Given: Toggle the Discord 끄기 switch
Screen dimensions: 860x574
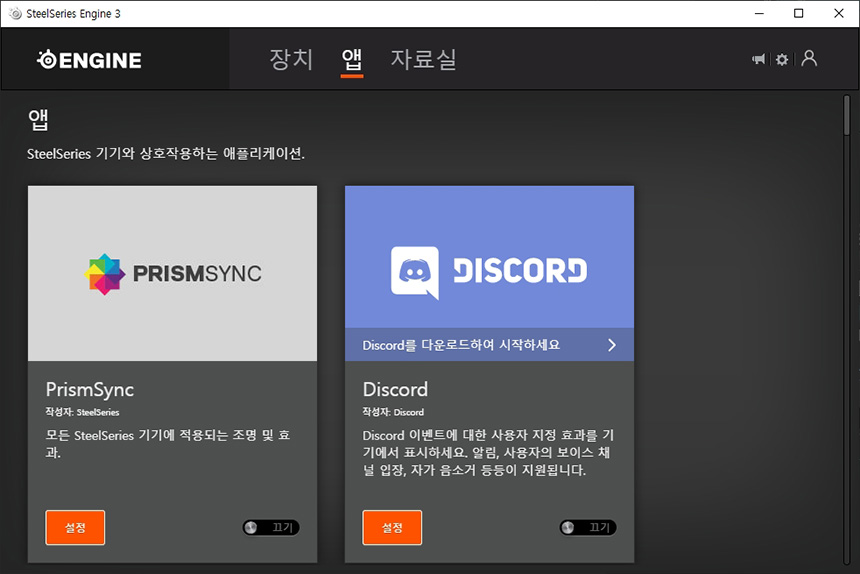Looking at the screenshot, I should pyautogui.click(x=588, y=527).
